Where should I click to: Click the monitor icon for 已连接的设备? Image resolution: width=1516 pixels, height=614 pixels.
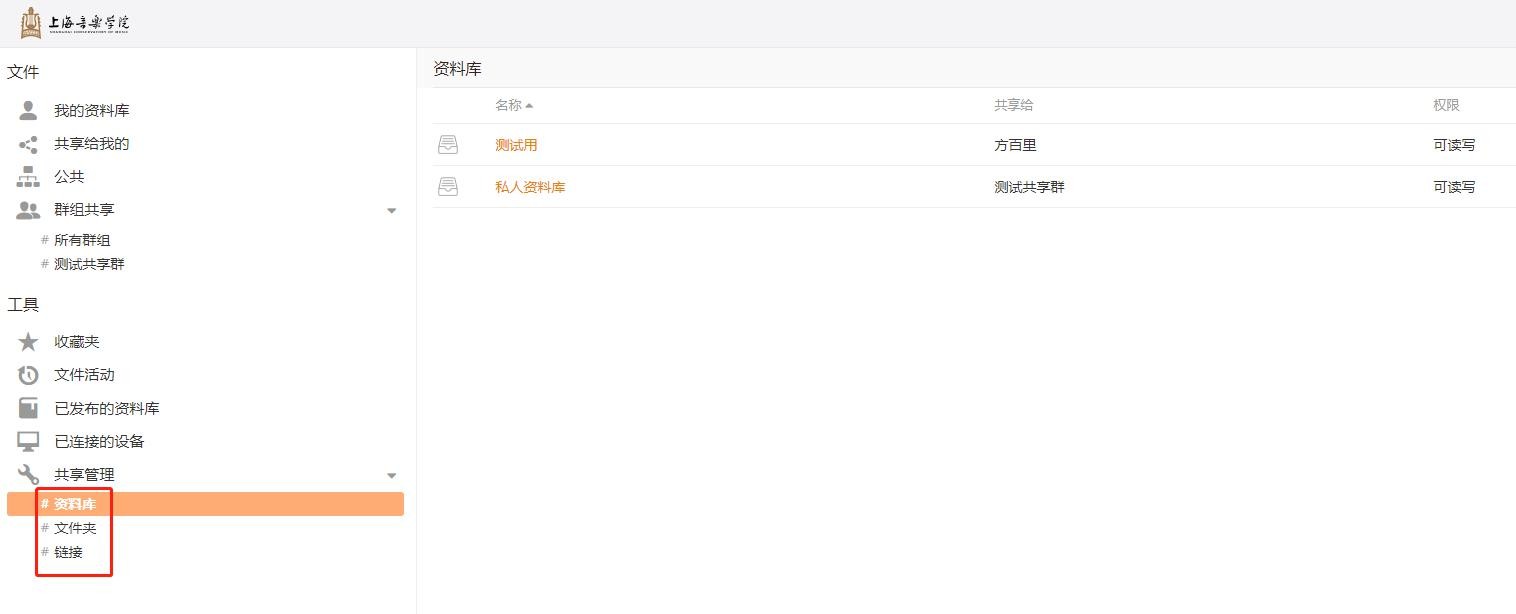click(28, 441)
